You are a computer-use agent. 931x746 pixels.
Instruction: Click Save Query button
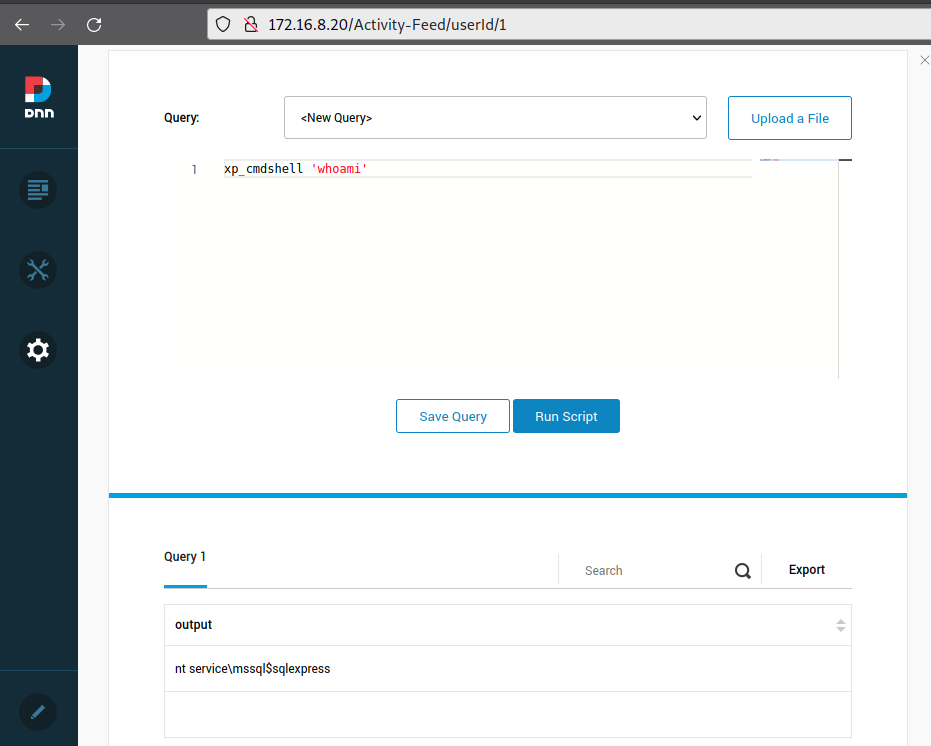tap(453, 416)
